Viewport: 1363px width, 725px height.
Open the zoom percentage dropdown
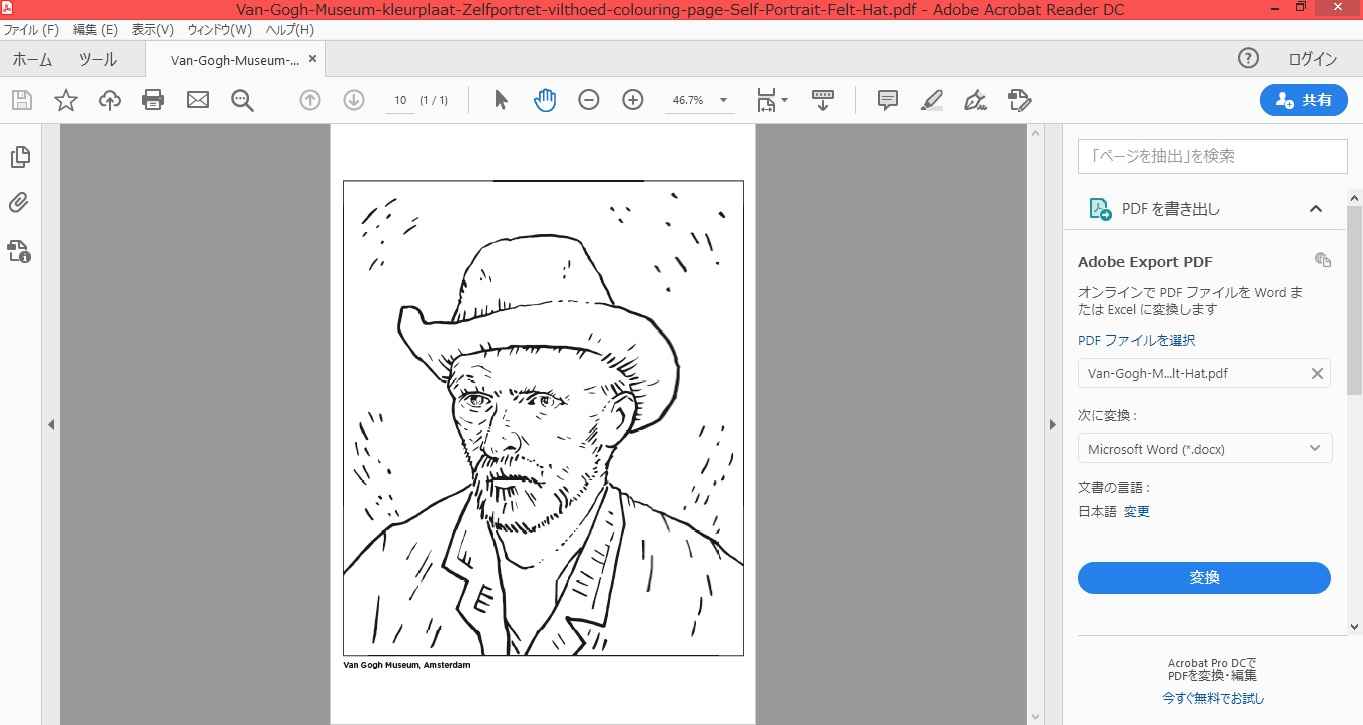pyautogui.click(x=723, y=100)
